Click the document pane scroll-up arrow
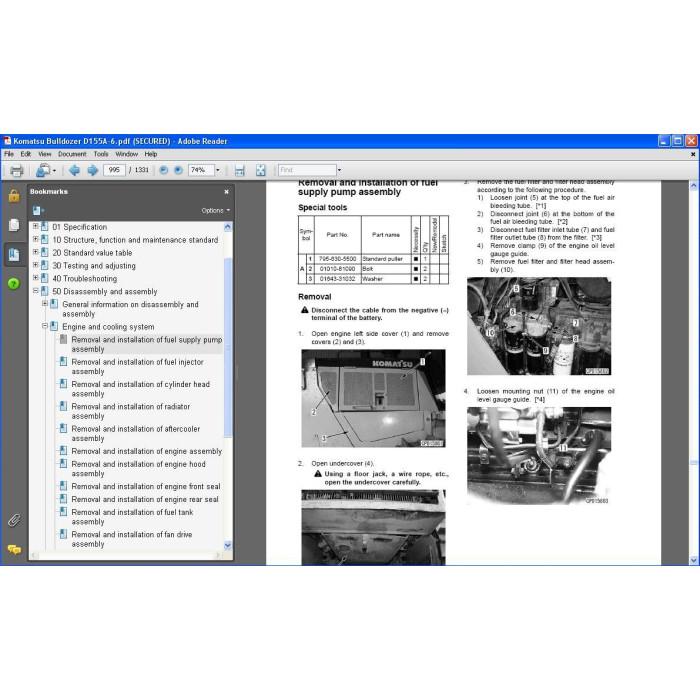 694,186
